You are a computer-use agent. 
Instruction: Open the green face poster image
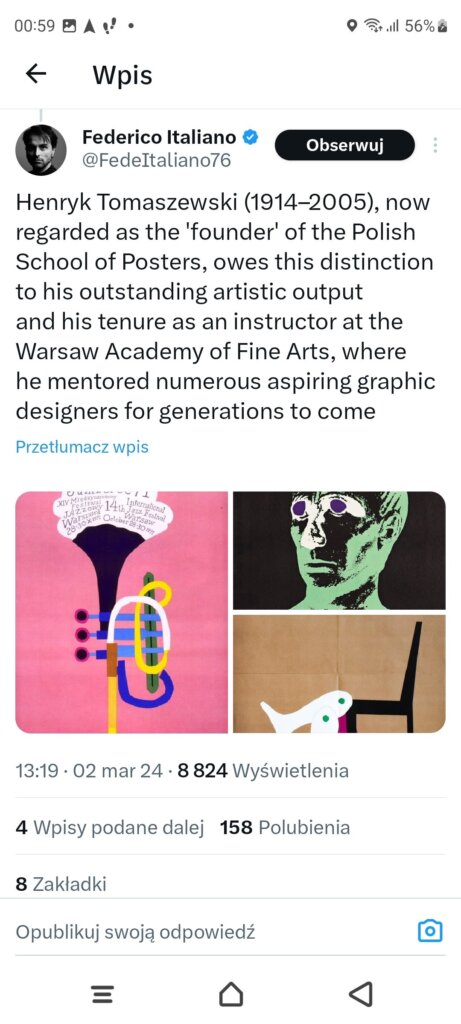[x=340, y=550]
